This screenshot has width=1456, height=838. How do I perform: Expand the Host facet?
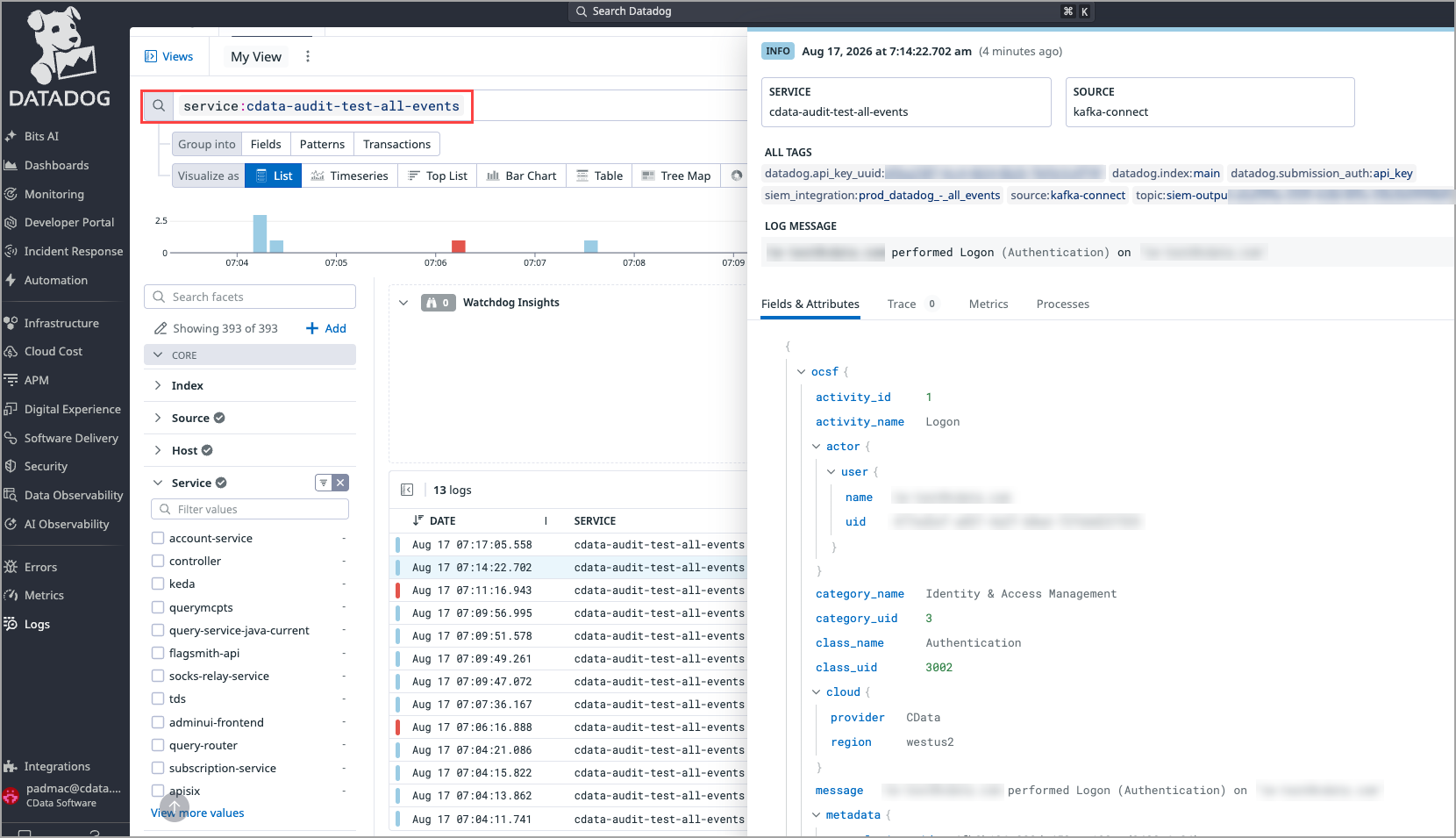coord(158,450)
